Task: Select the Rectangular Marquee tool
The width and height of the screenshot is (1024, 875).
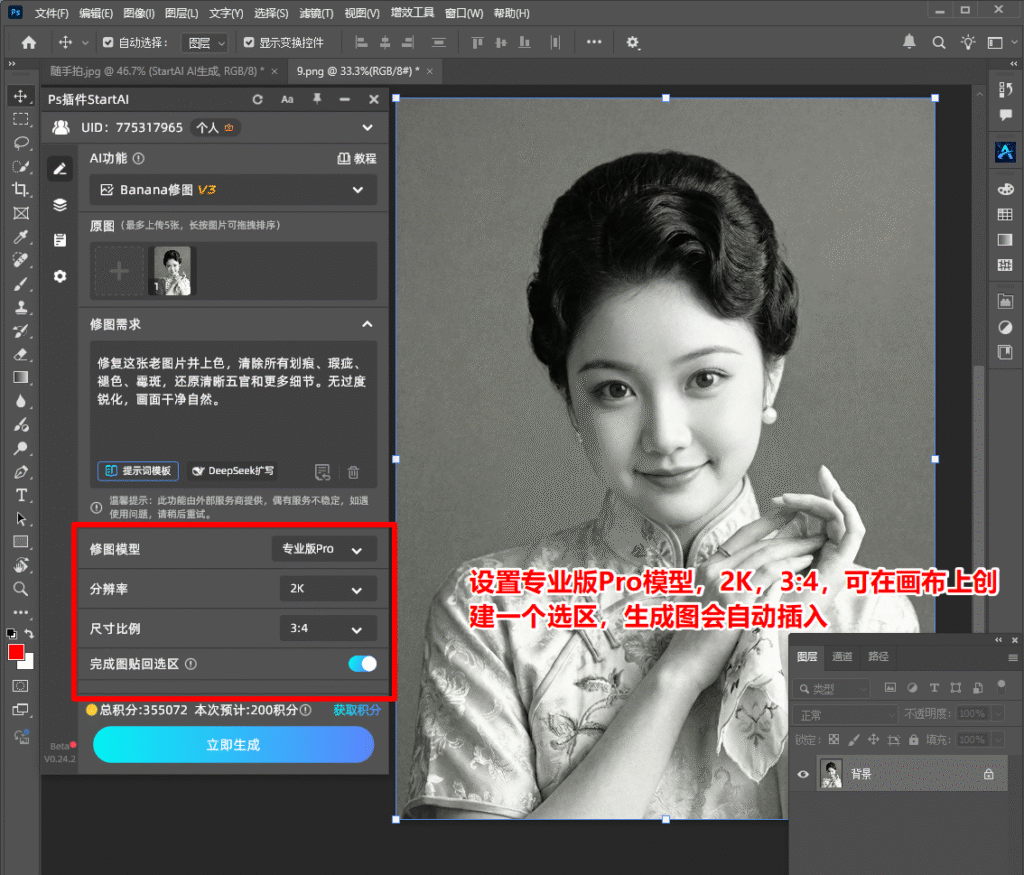Action: [21, 119]
